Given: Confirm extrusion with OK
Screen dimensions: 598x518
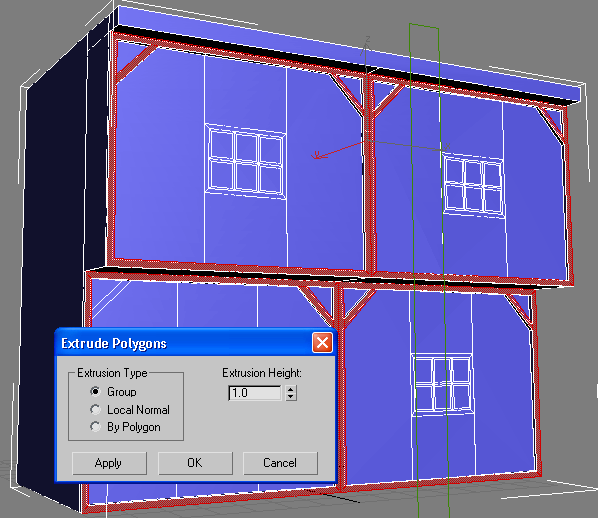Looking at the screenshot, I should (195, 463).
